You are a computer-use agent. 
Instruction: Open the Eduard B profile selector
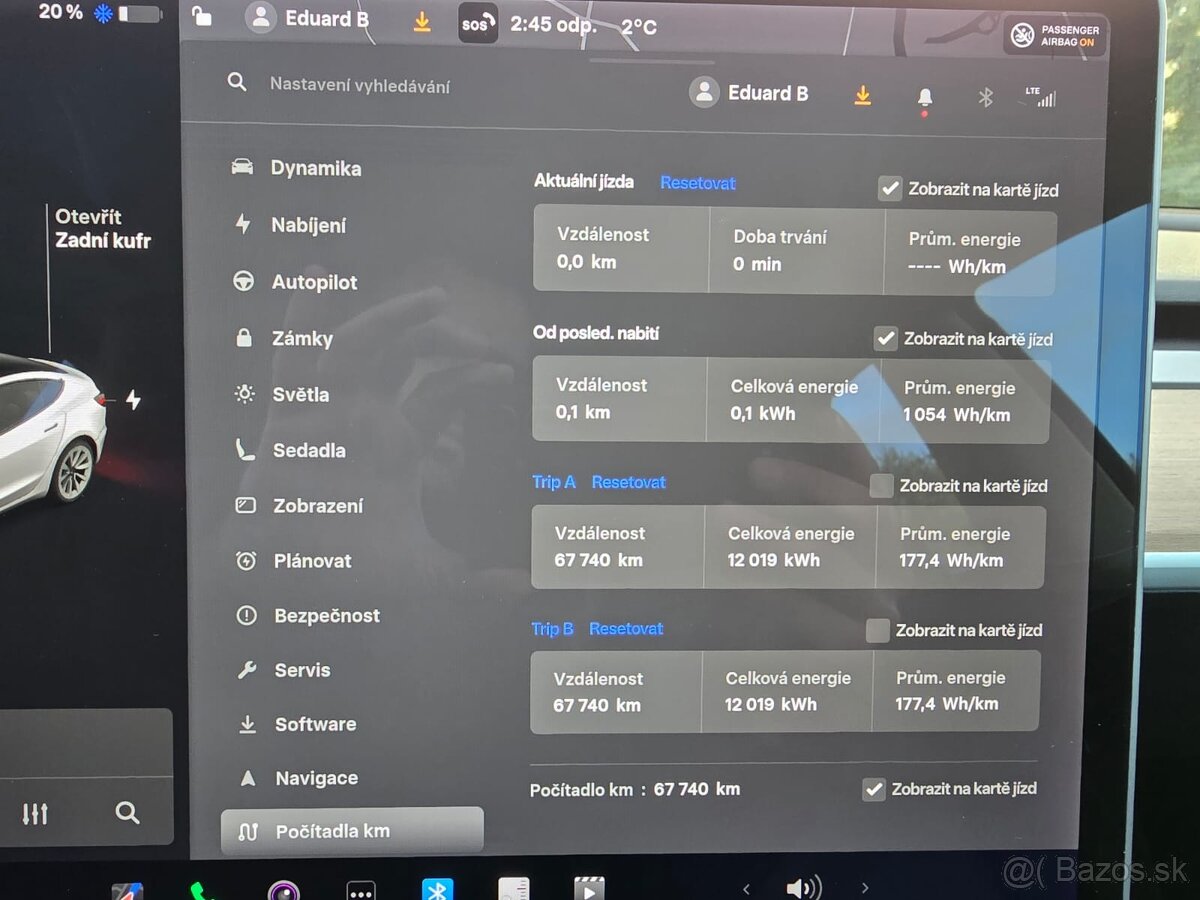point(750,92)
